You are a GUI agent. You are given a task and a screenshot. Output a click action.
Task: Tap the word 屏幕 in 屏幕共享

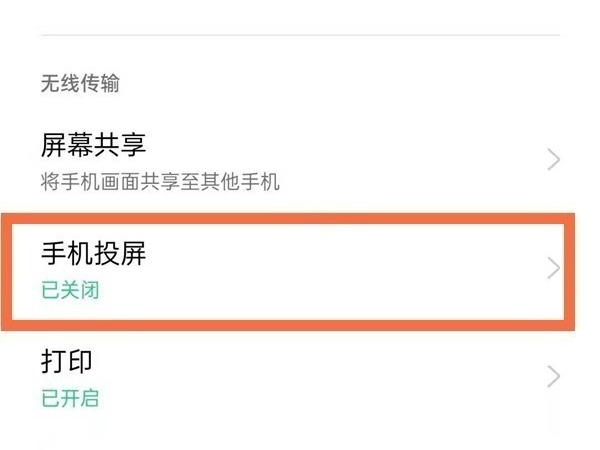click(x=67, y=145)
